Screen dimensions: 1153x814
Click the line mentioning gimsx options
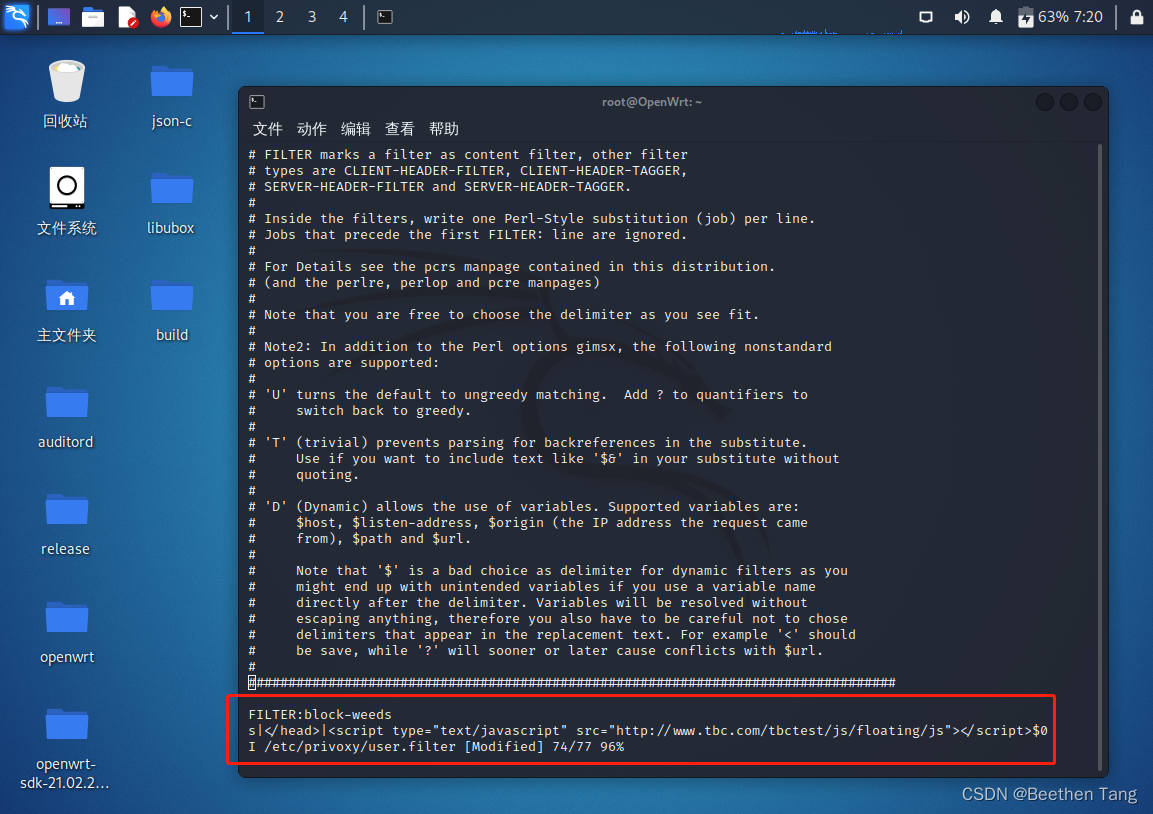point(540,347)
